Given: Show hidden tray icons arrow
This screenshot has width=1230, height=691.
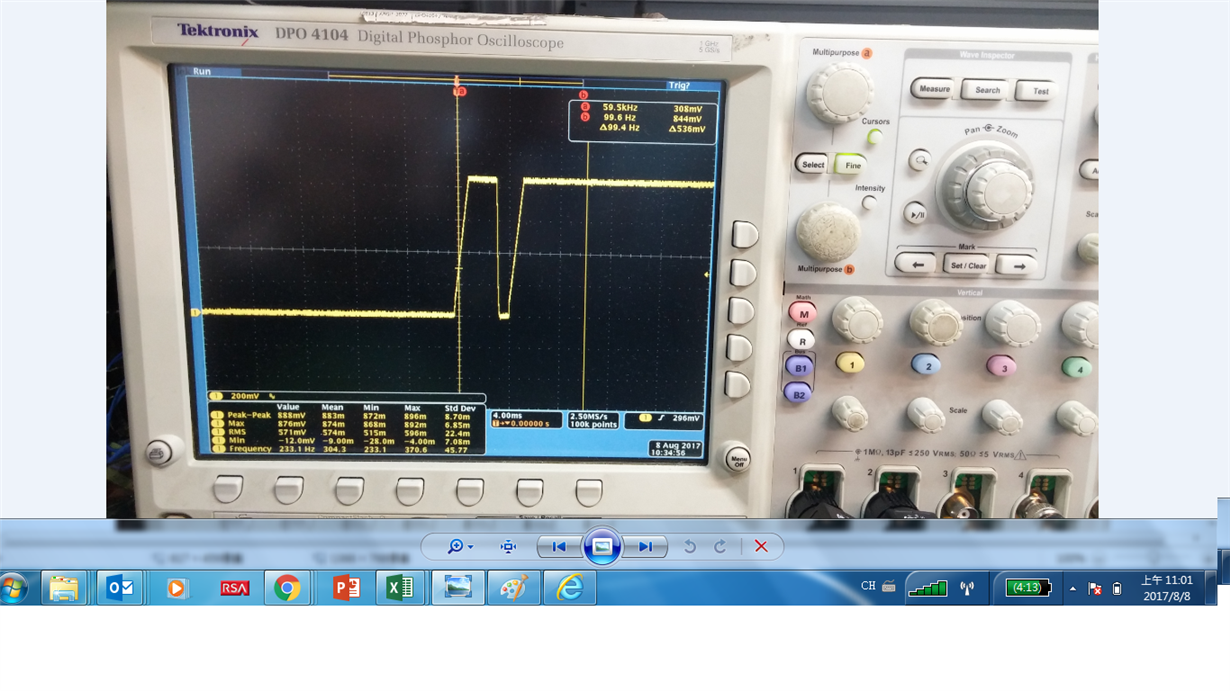Looking at the screenshot, I should point(1073,589).
